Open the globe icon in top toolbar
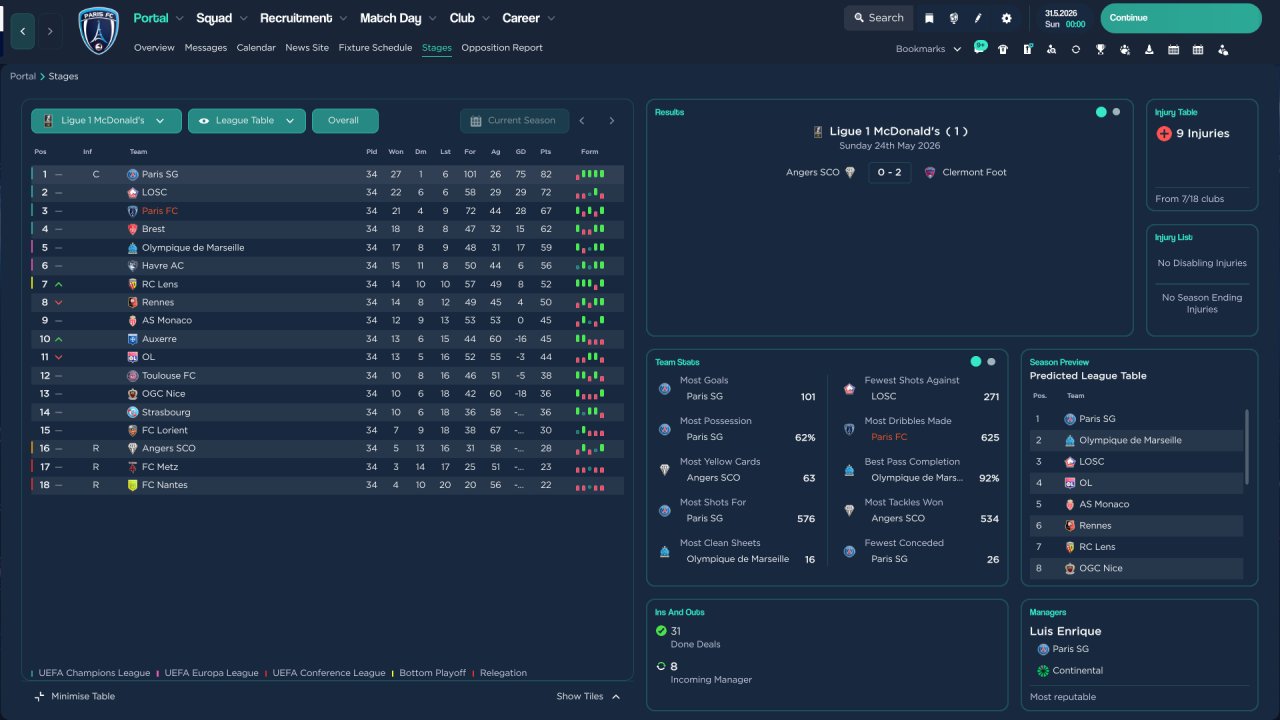Screen dimensions: 1280x720 (x=954, y=18)
